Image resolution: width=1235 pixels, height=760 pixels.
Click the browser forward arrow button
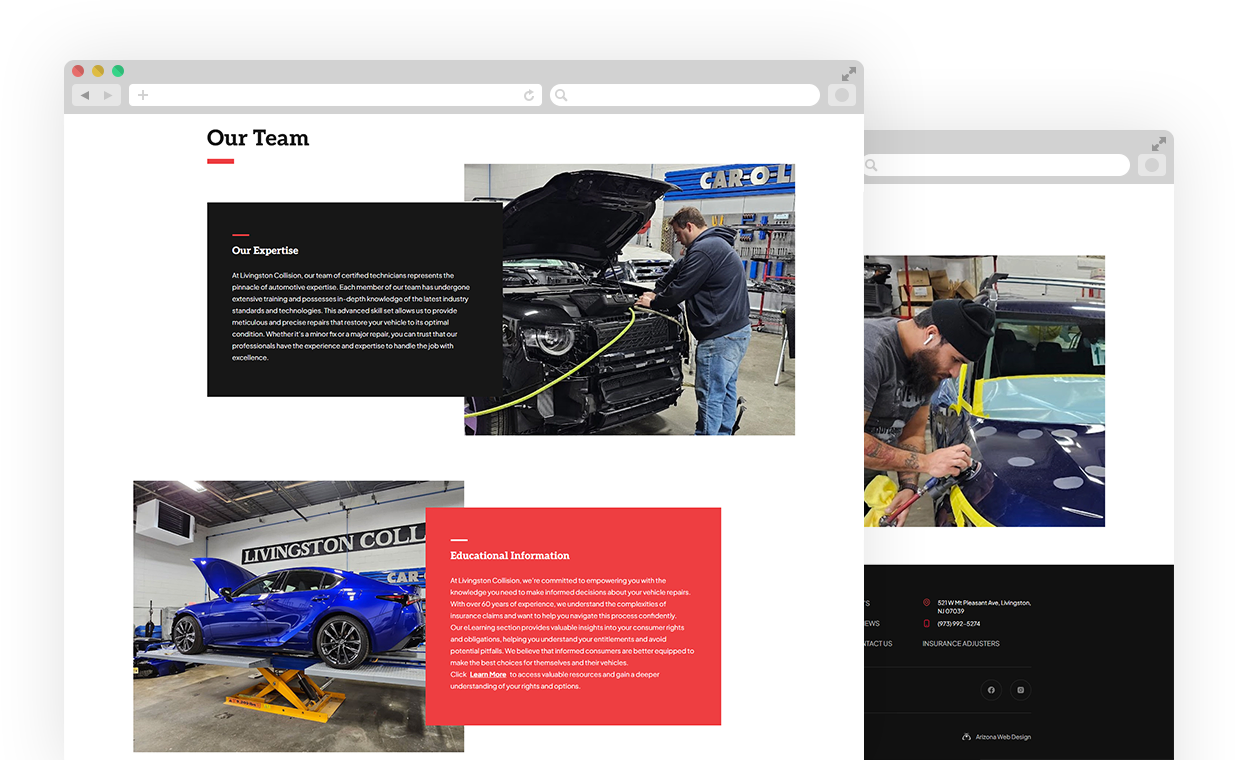tap(108, 95)
